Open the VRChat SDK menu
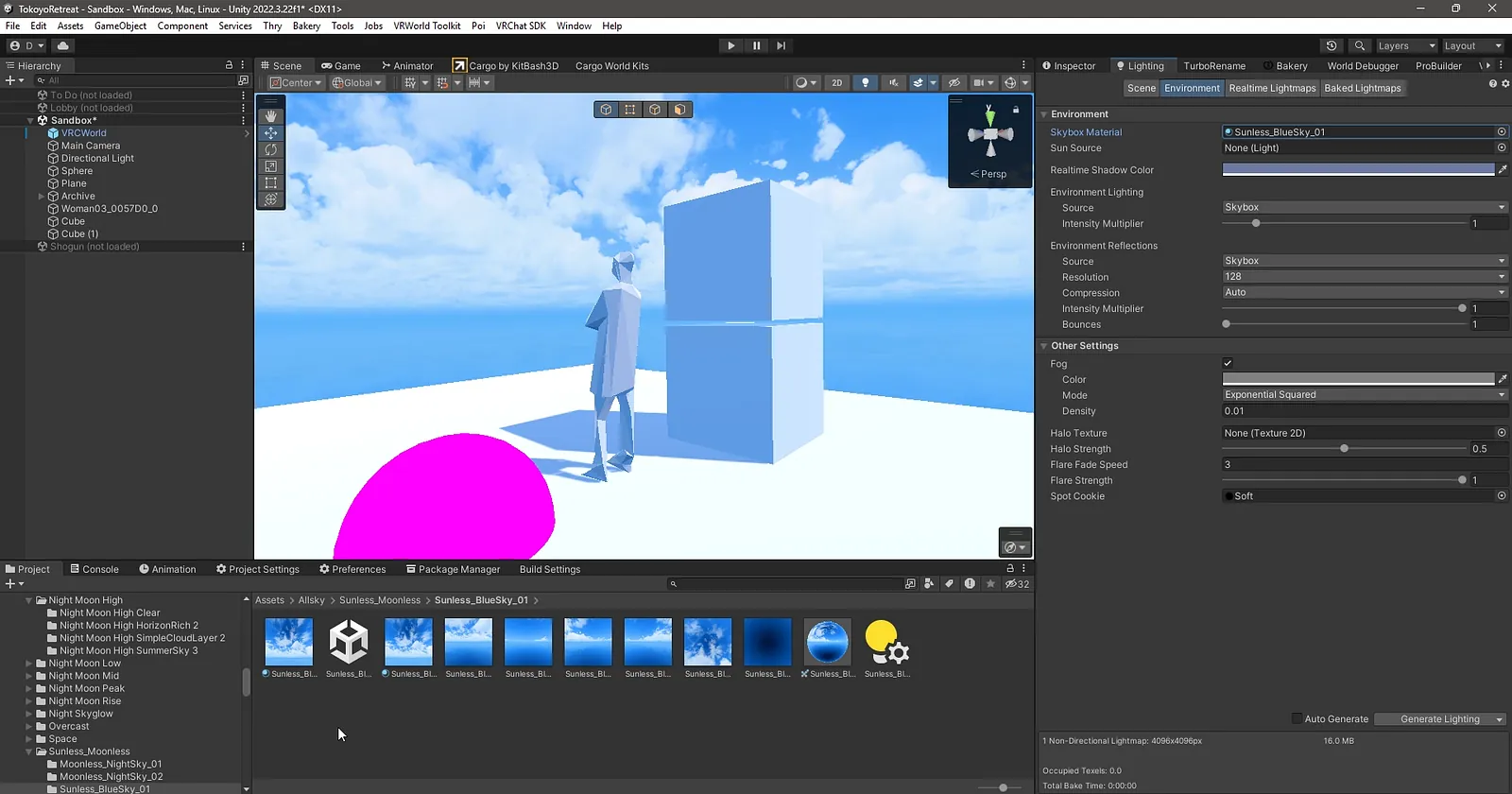This screenshot has height=794, width=1512. pos(521,26)
